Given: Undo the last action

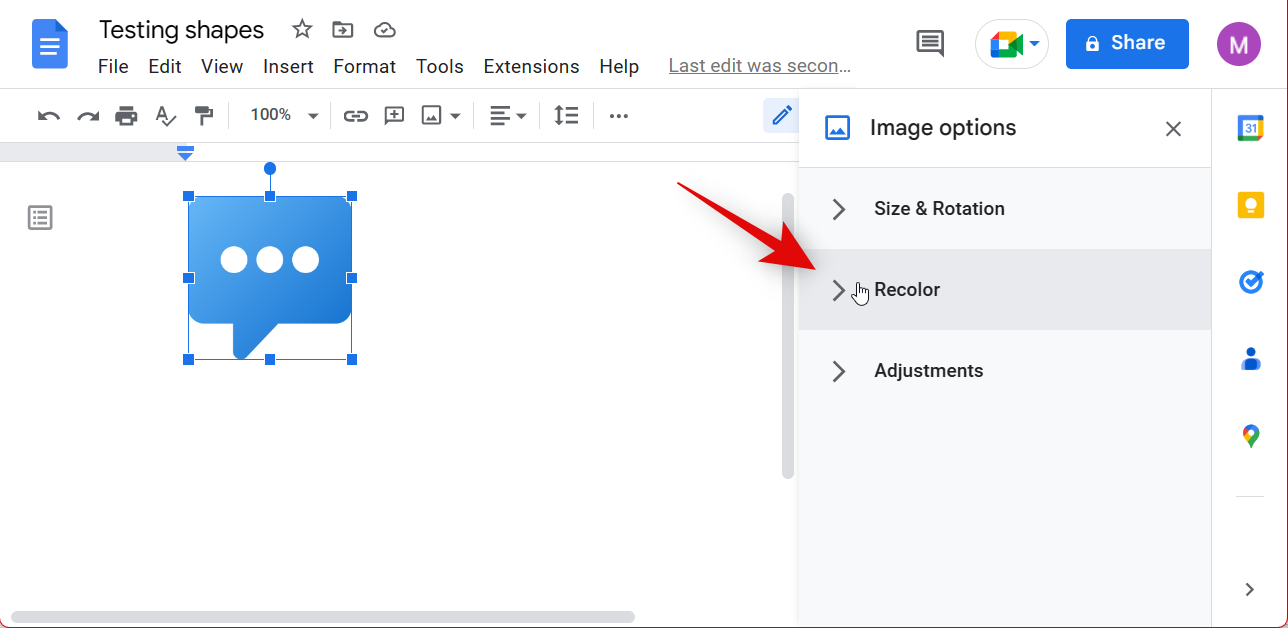Looking at the screenshot, I should 49,116.
